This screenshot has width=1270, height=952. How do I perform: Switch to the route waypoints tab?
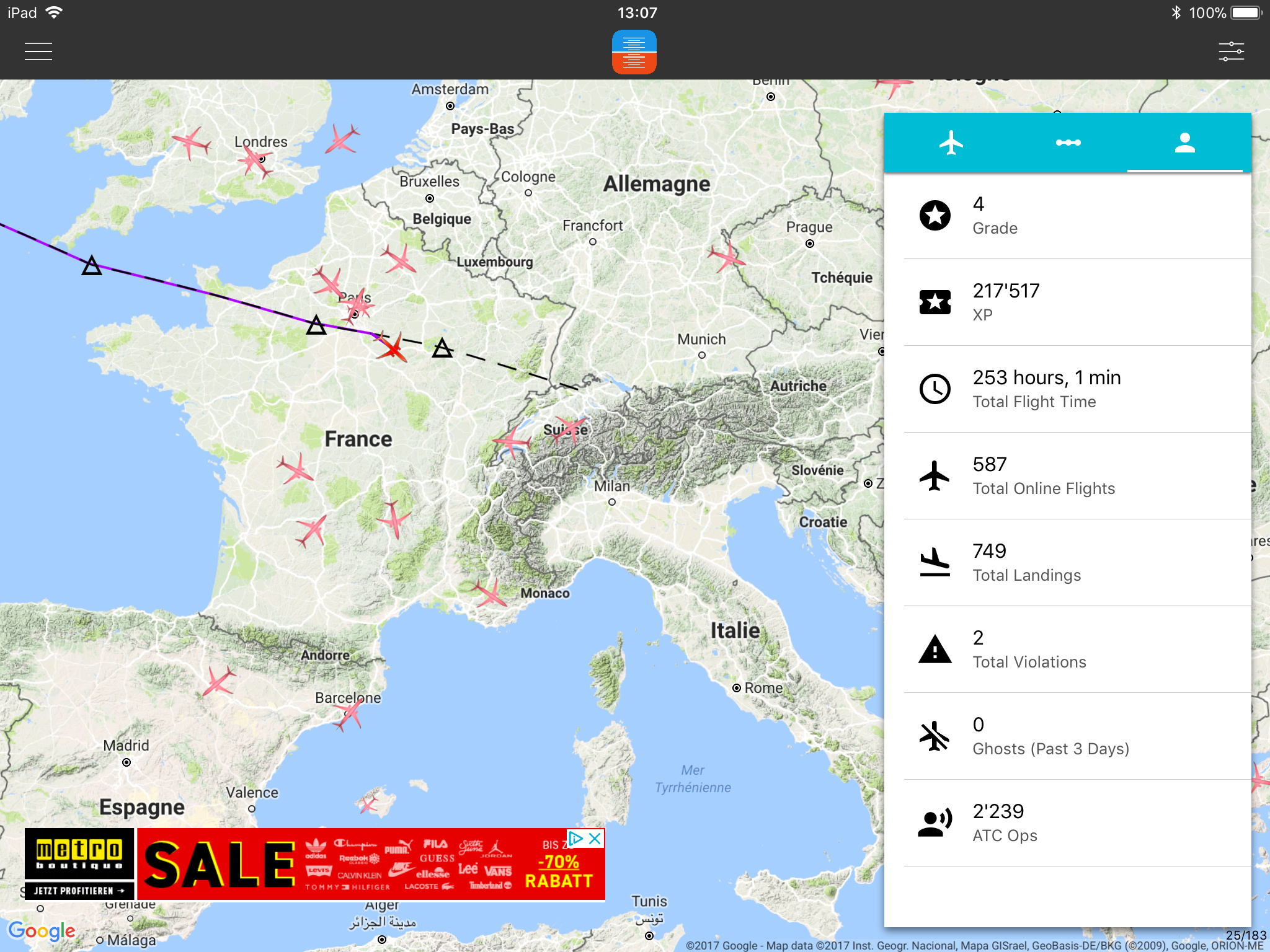pos(1068,143)
